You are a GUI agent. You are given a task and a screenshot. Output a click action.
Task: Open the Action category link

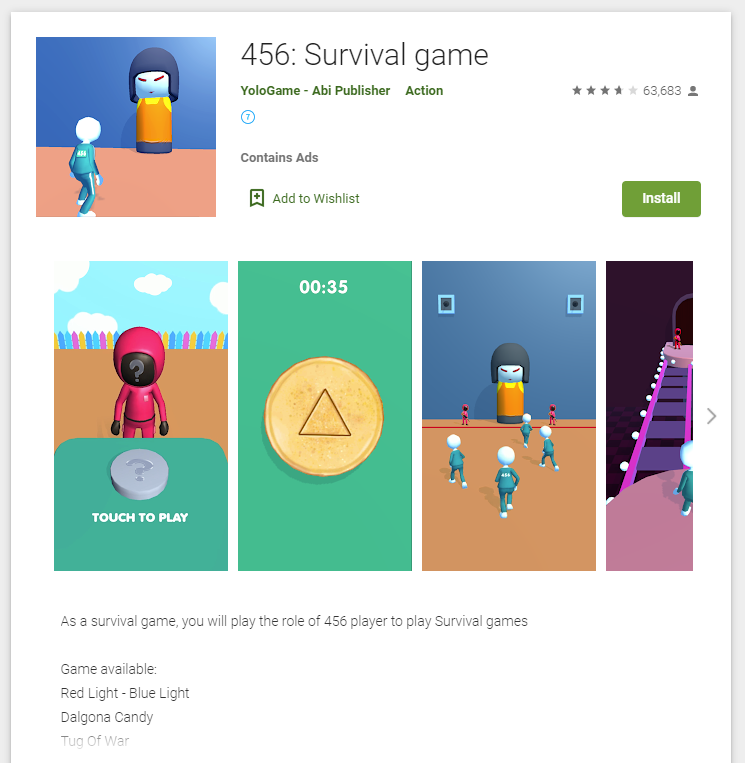(424, 91)
